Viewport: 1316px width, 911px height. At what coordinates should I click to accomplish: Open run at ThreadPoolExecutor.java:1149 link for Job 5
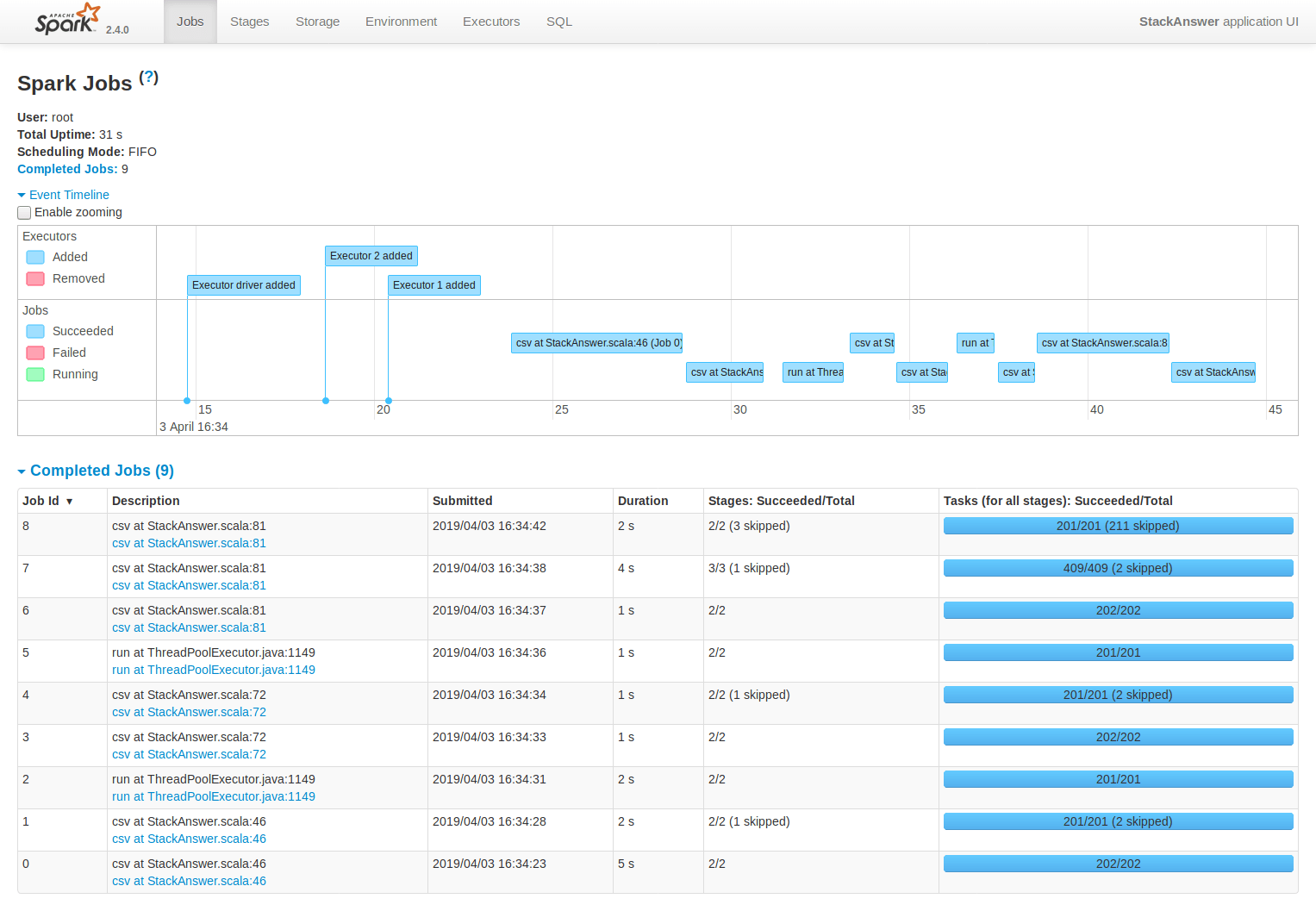(213, 670)
